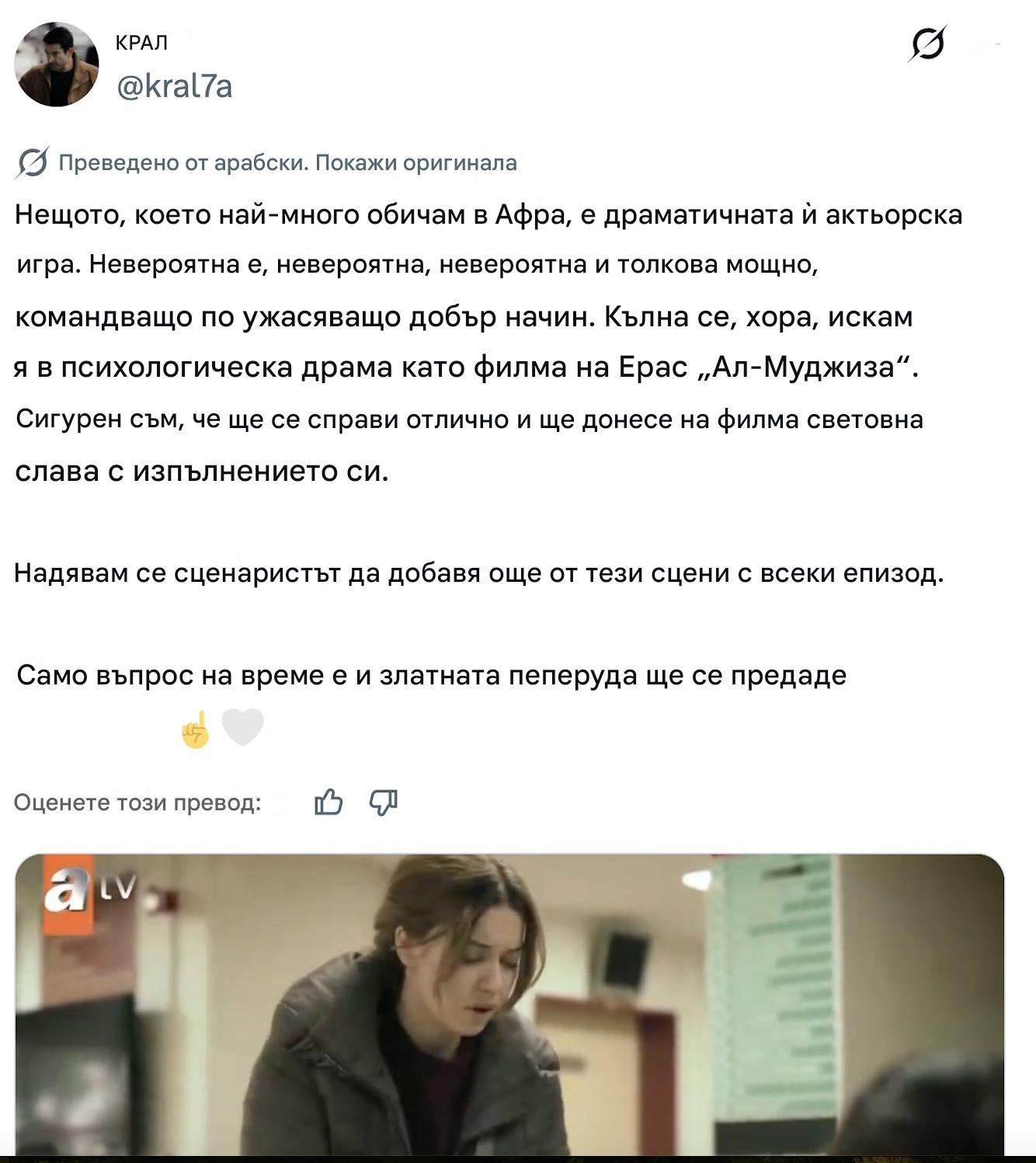
Task: Click the line starting 'Сигурен съм, че ще'
Action: 470,420
